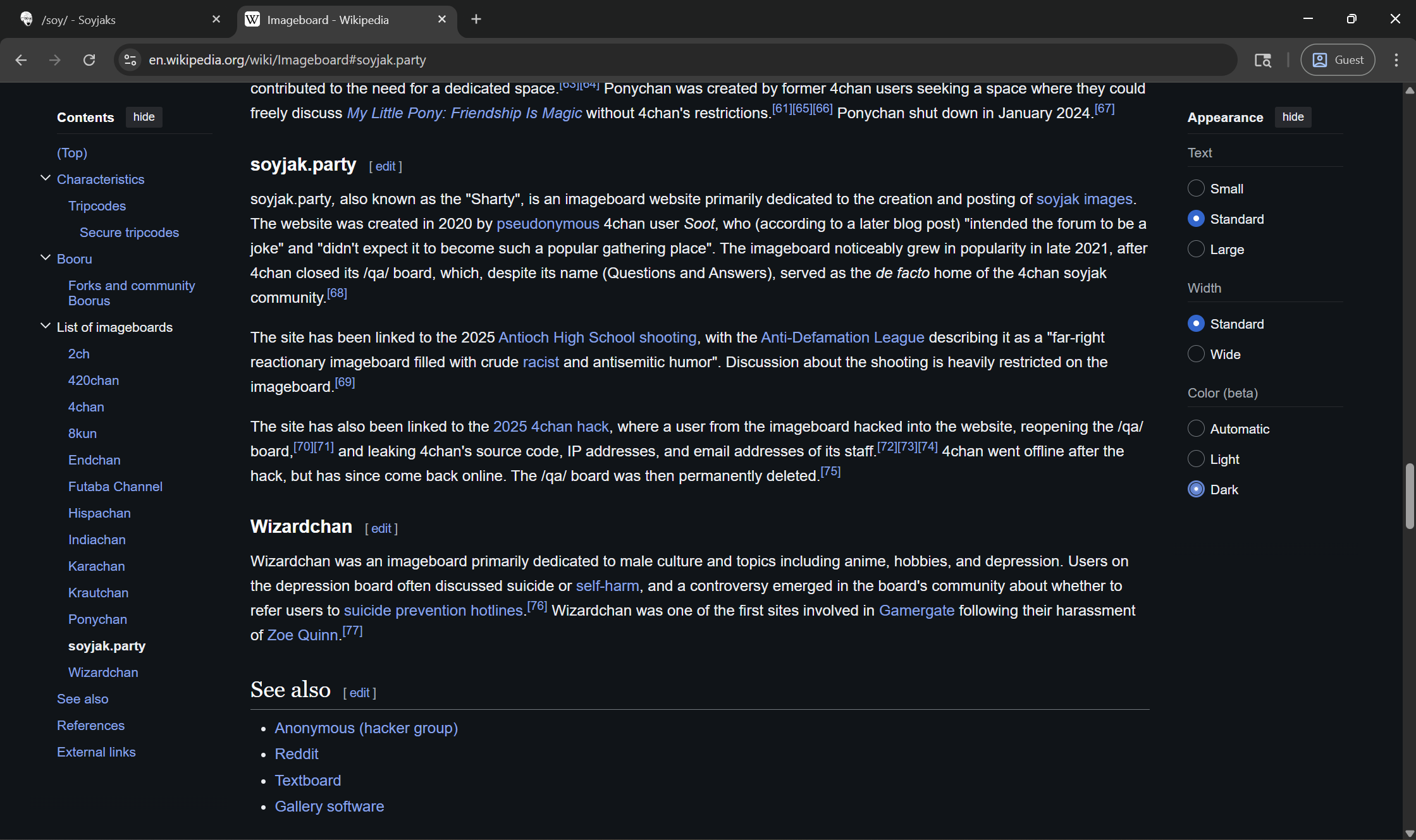Open Chrome three-dot menu
This screenshot has height=840, width=1416.
point(1396,60)
